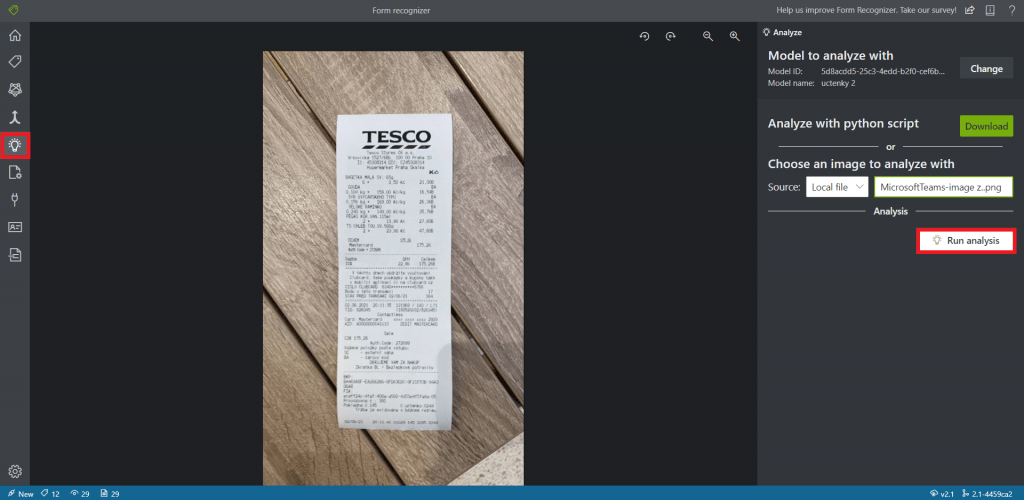Open application settings gear icon
The image size is (1024, 500).
pyautogui.click(x=15, y=471)
